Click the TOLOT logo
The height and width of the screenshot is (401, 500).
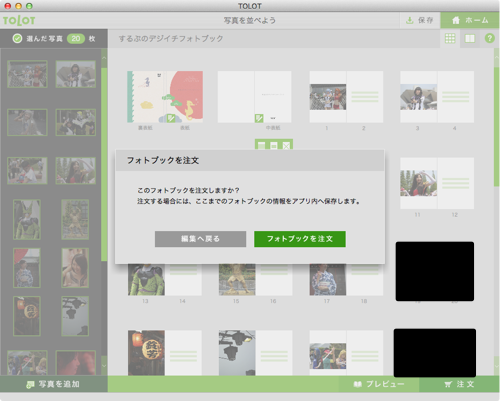point(19,20)
